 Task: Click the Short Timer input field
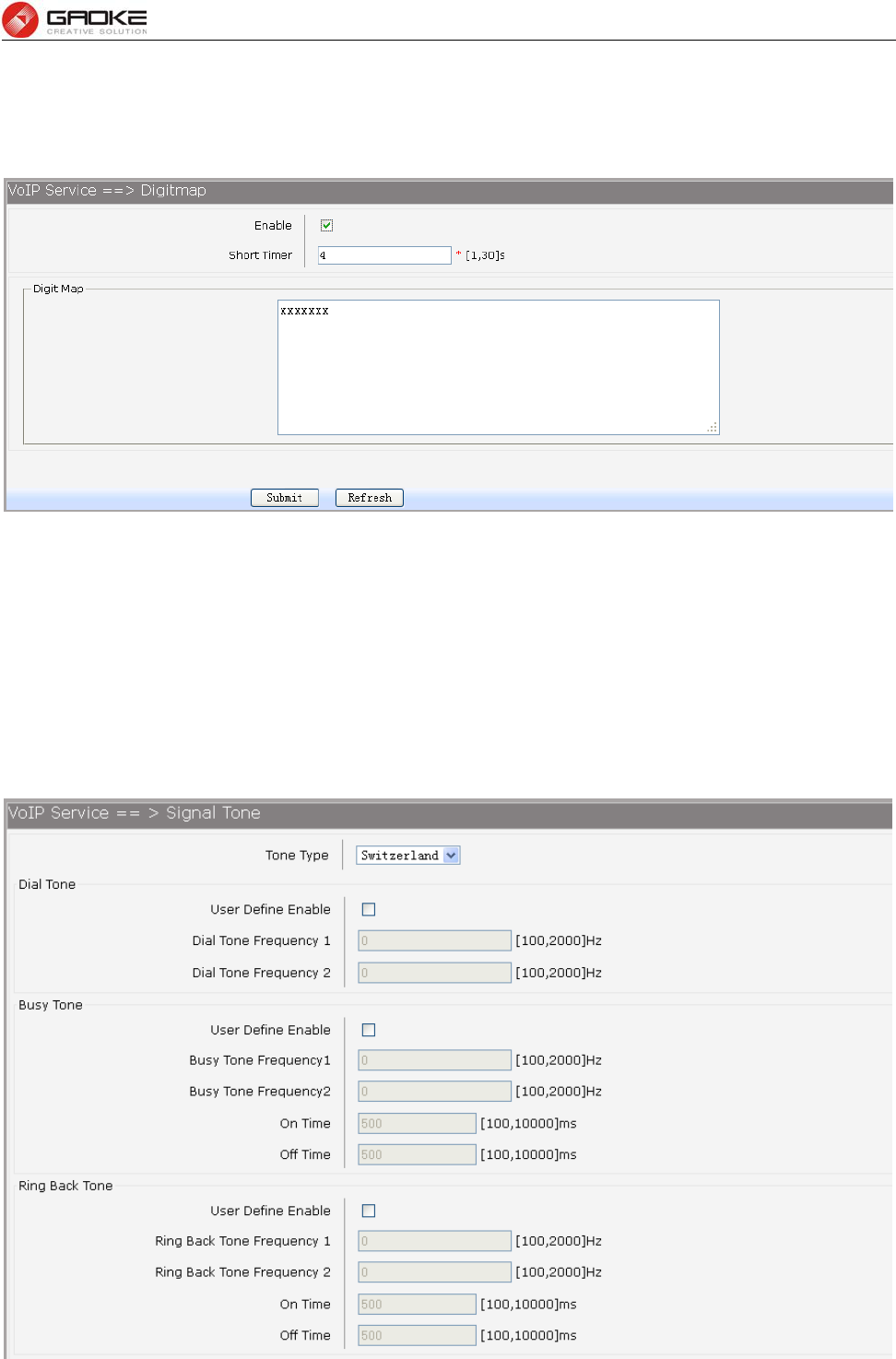click(384, 255)
